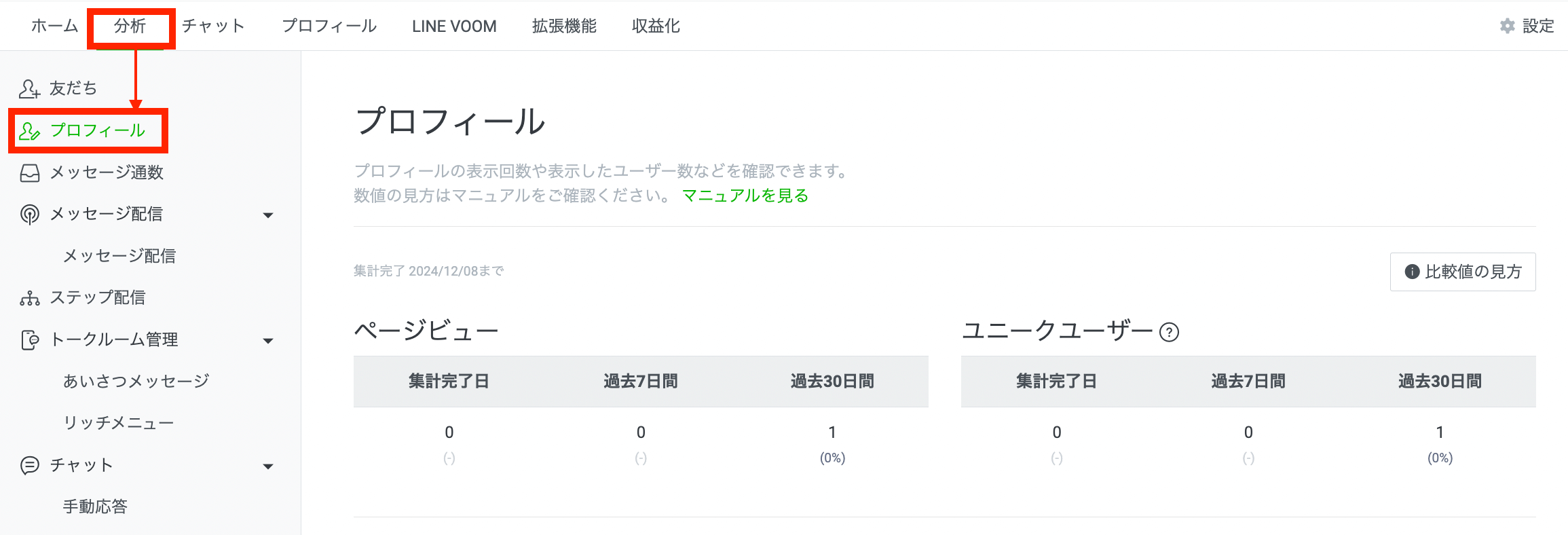
Task: Open 手動応答 under チャット
Action: 95,506
